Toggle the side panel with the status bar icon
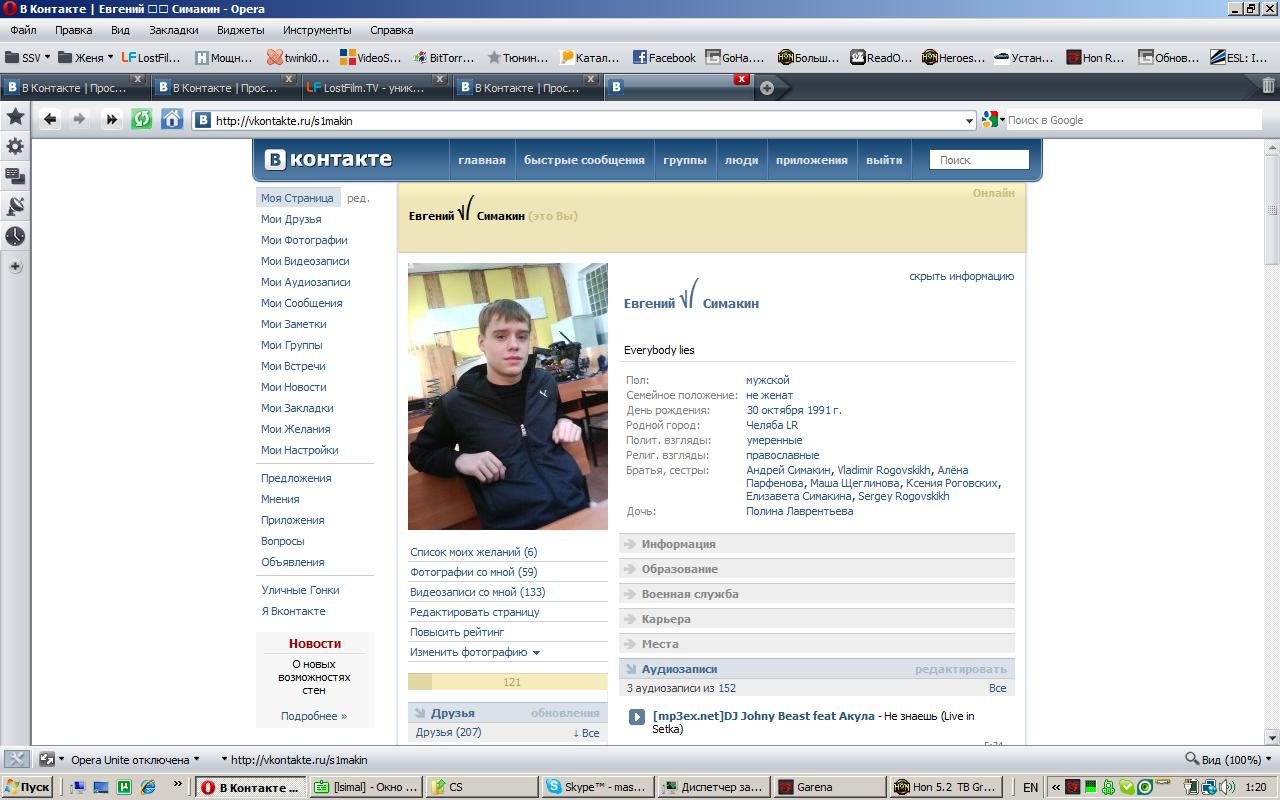 click(x=16, y=759)
